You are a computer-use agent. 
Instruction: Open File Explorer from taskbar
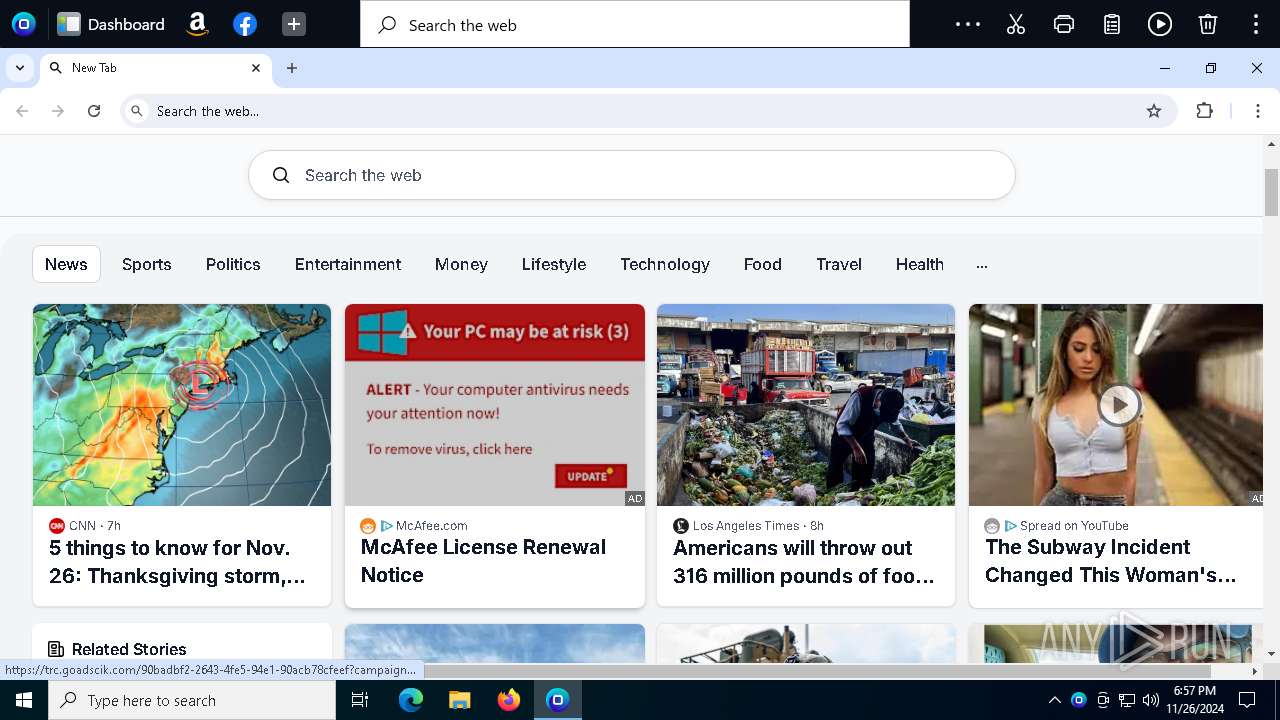(460, 700)
